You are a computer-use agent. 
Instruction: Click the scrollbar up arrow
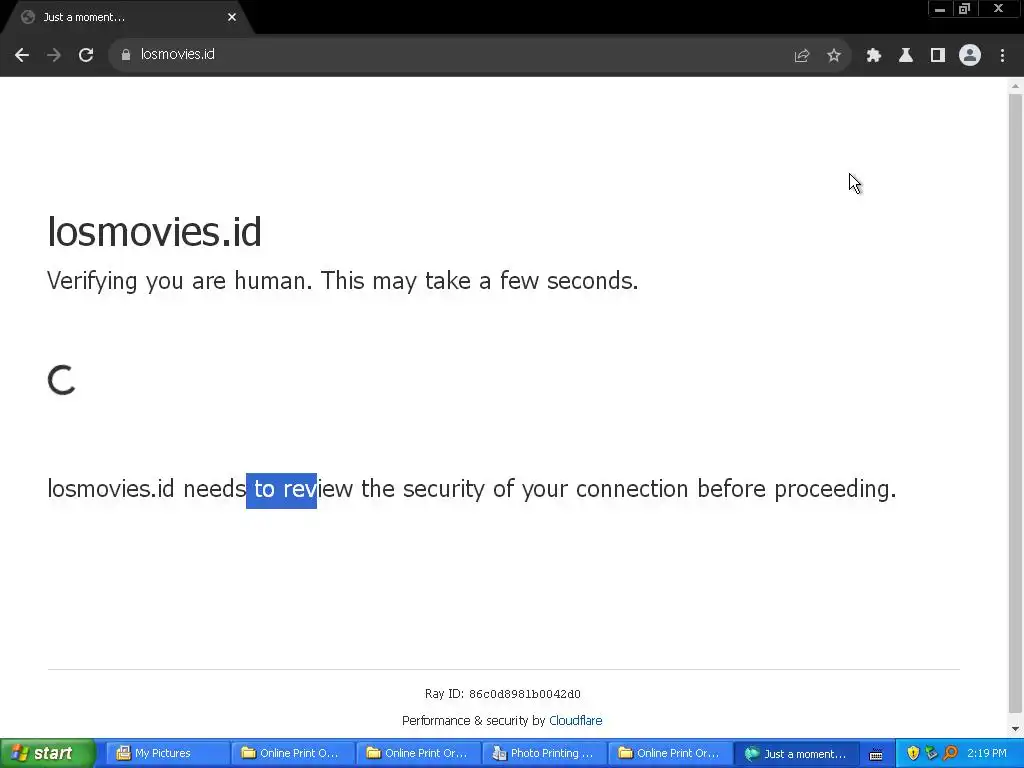click(1015, 86)
